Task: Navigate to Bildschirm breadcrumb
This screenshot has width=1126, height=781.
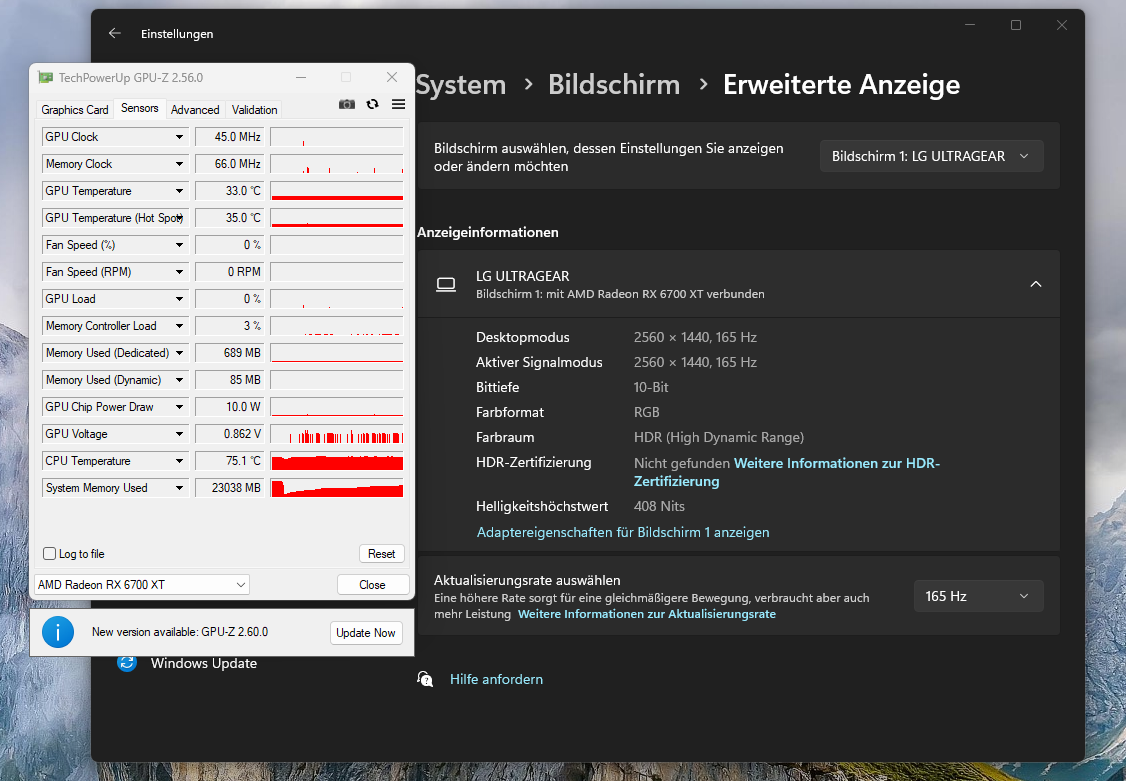Action: [614, 85]
